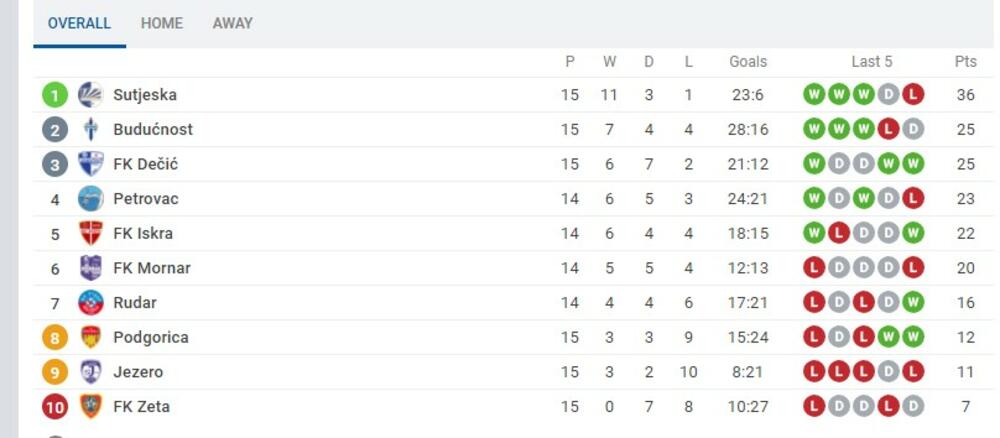Click the Last 5 column header

(x=871, y=61)
